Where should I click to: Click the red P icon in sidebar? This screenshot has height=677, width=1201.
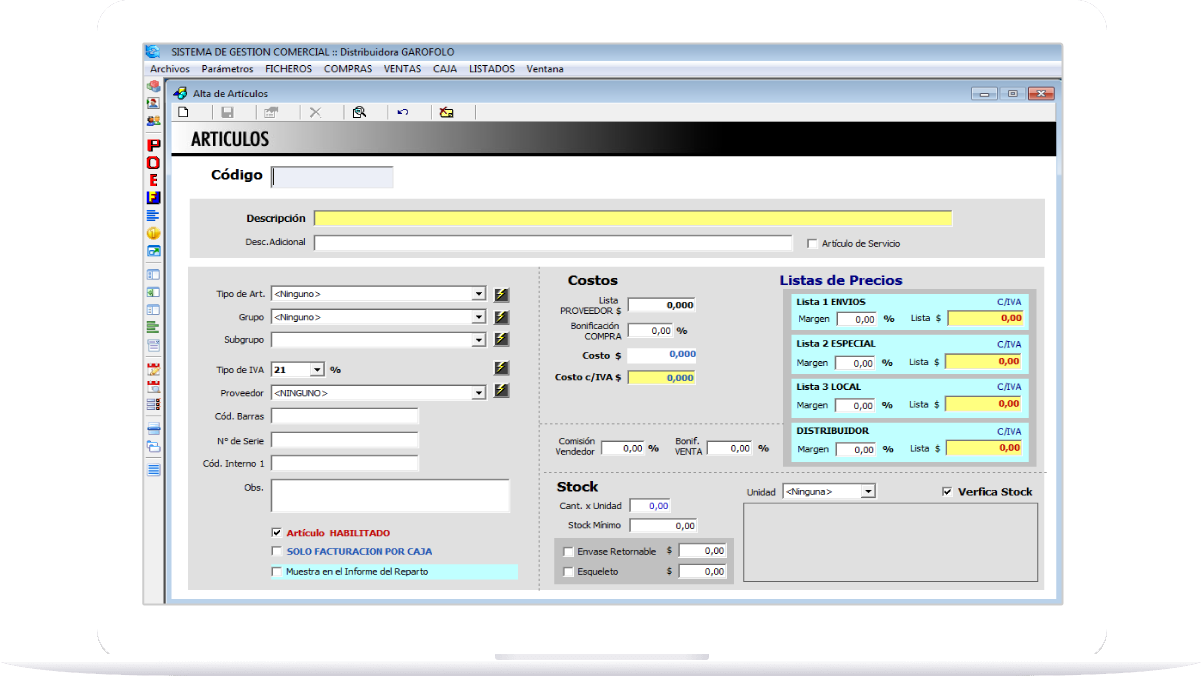pos(153,146)
